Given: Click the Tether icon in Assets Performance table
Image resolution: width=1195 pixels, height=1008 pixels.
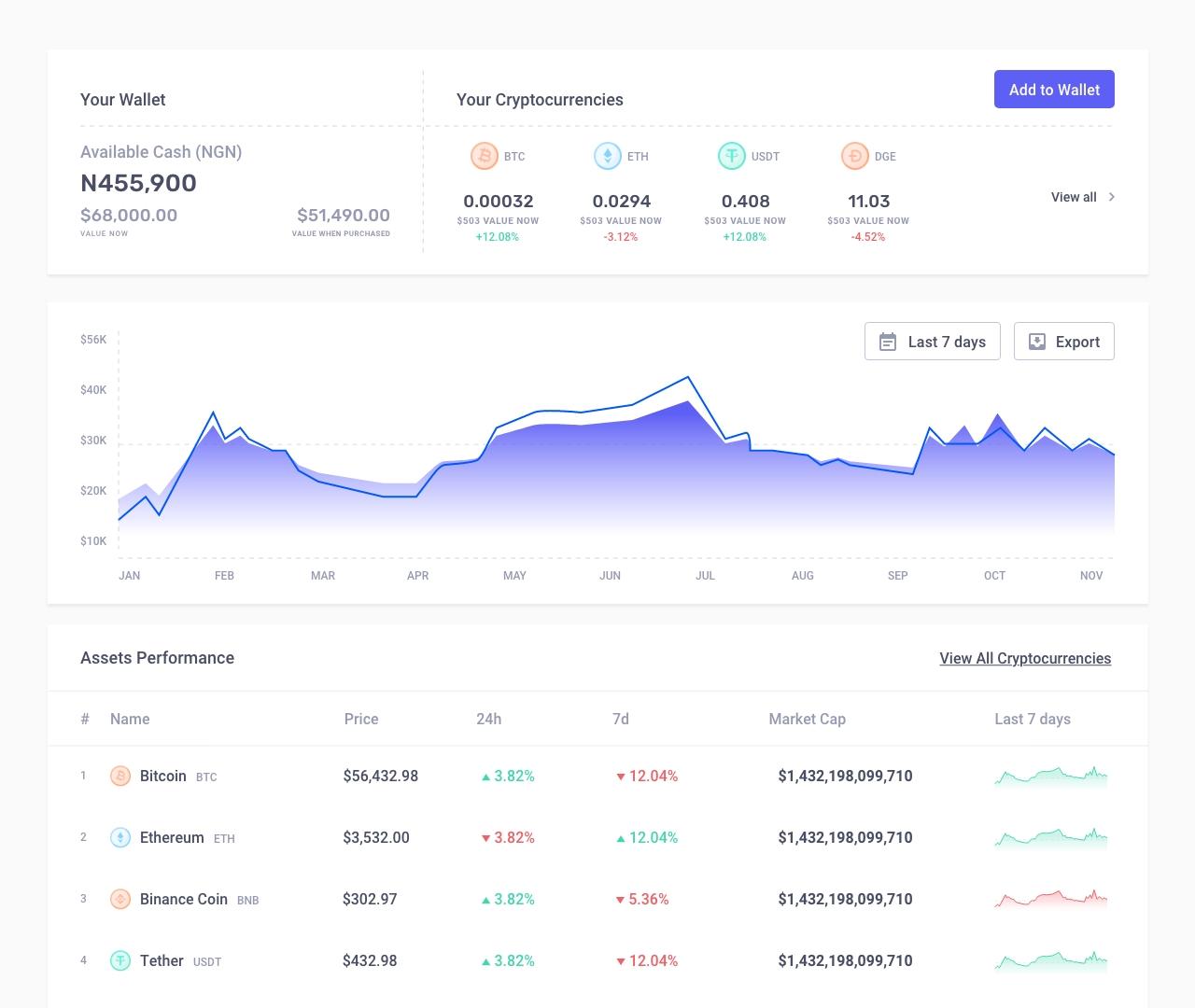Looking at the screenshot, I should [120, 960].
